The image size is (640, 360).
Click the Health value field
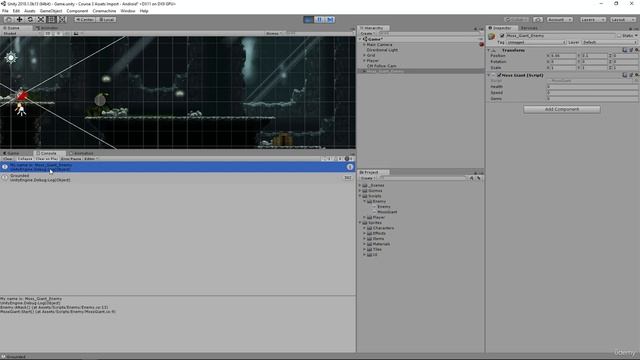point(592,87)
